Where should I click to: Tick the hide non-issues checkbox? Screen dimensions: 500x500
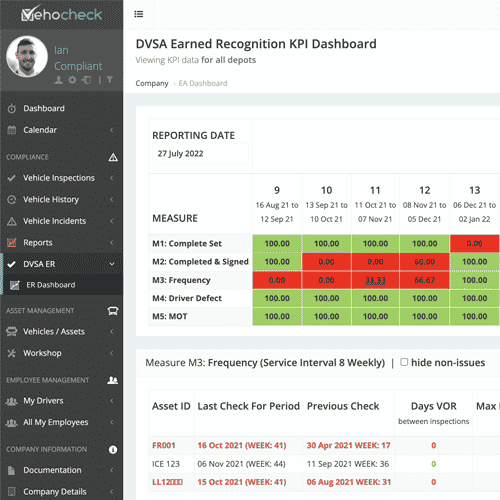(x=404, y=362)
